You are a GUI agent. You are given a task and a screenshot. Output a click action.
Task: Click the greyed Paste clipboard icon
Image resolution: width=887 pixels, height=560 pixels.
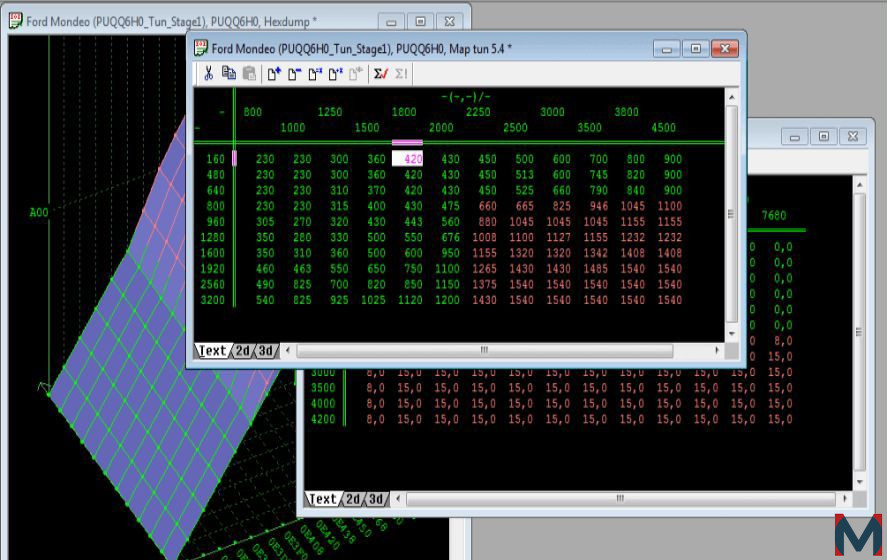[x=249, y=73]
